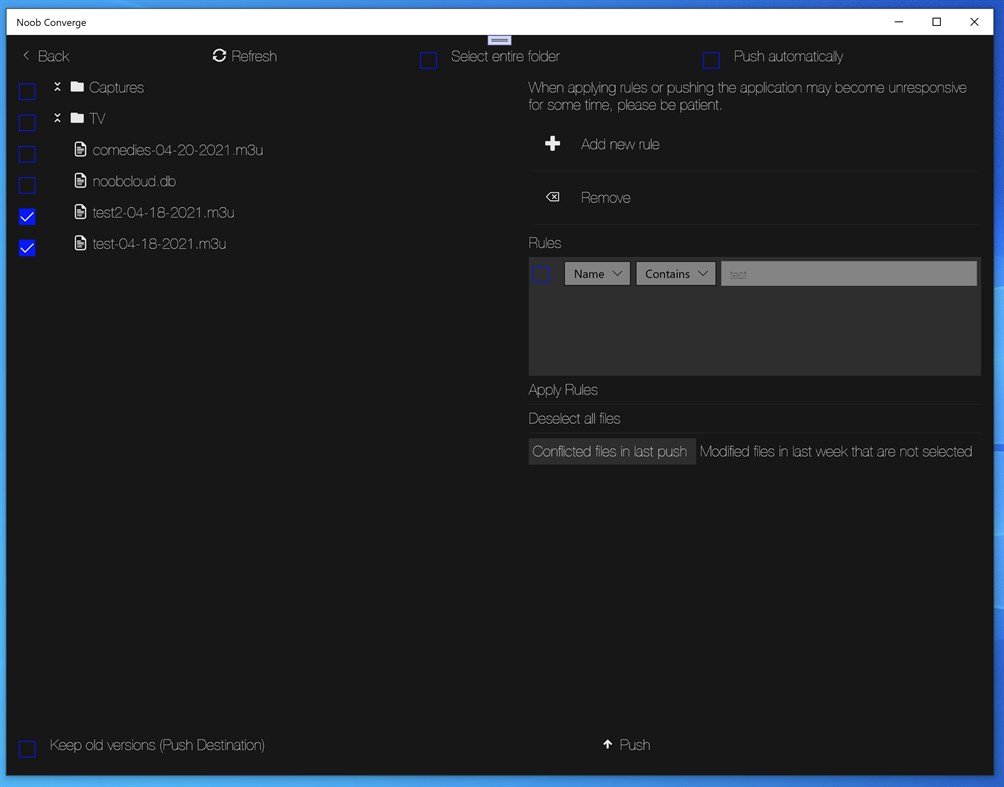Click the TV folder icon
The width and height of the screenshot is (1004, 787).
tap(78, 117)
